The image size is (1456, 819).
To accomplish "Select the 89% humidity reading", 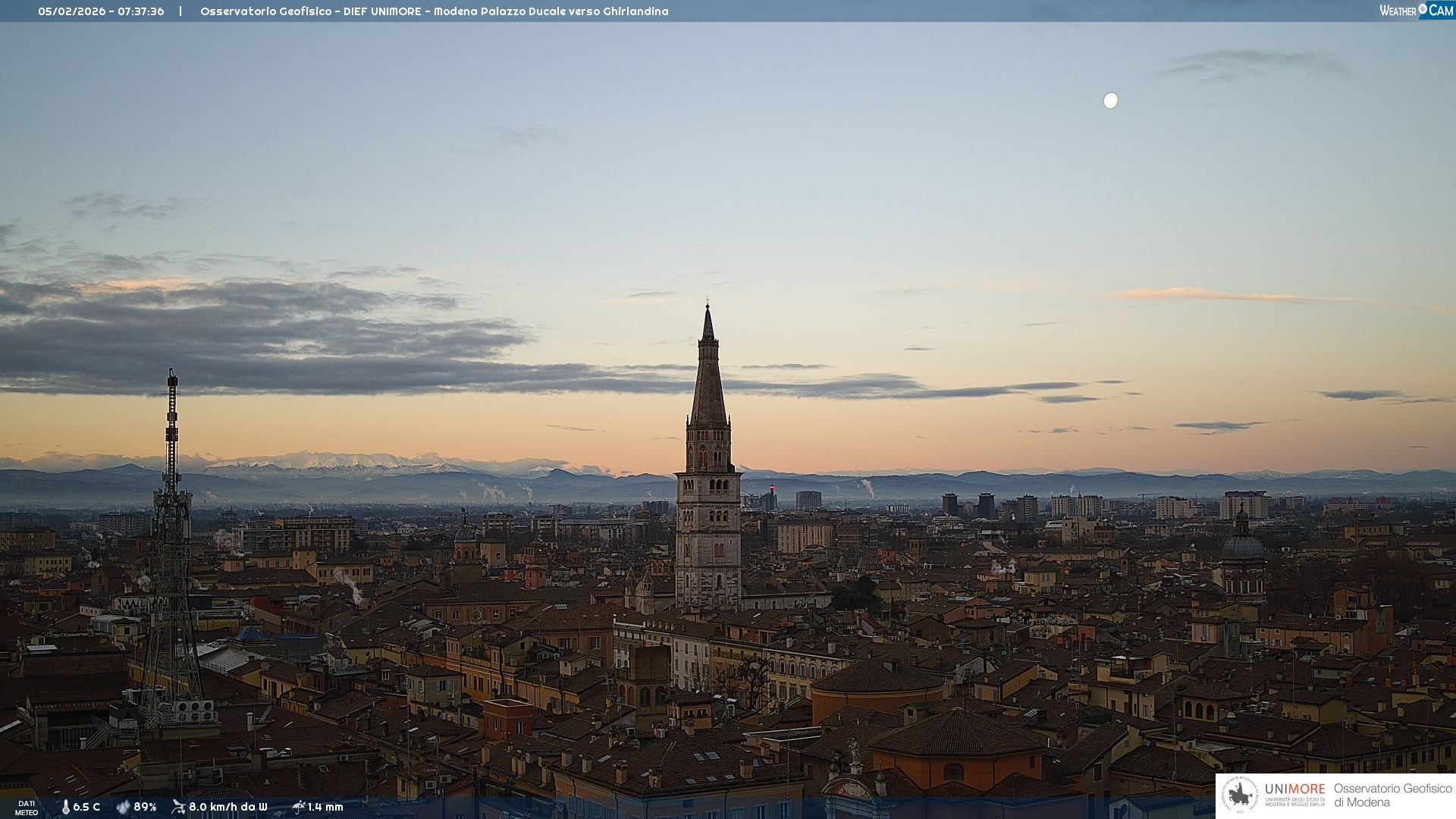I will (145, 807).
